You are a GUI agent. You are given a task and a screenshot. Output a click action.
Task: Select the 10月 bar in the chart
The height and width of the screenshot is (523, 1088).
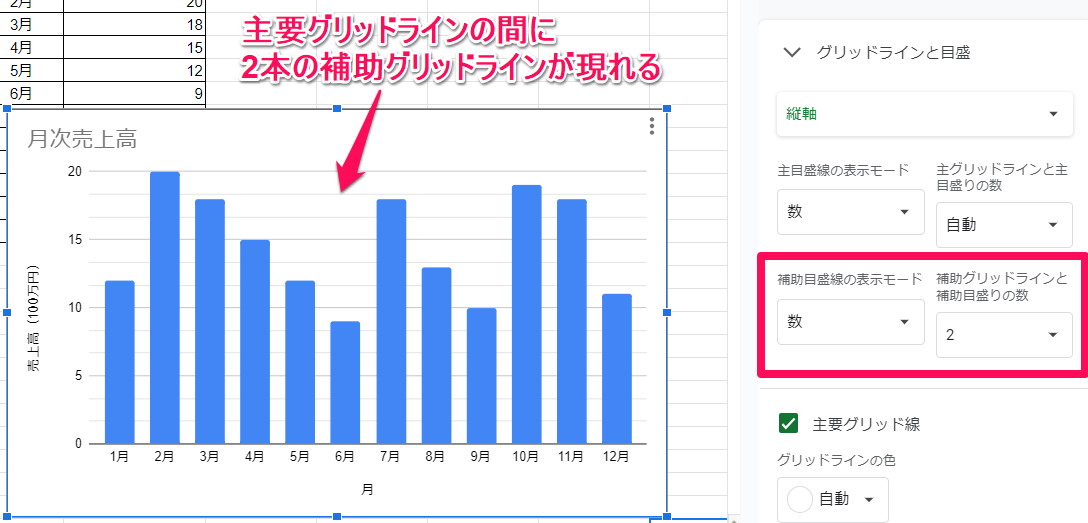tap(526, 314)
